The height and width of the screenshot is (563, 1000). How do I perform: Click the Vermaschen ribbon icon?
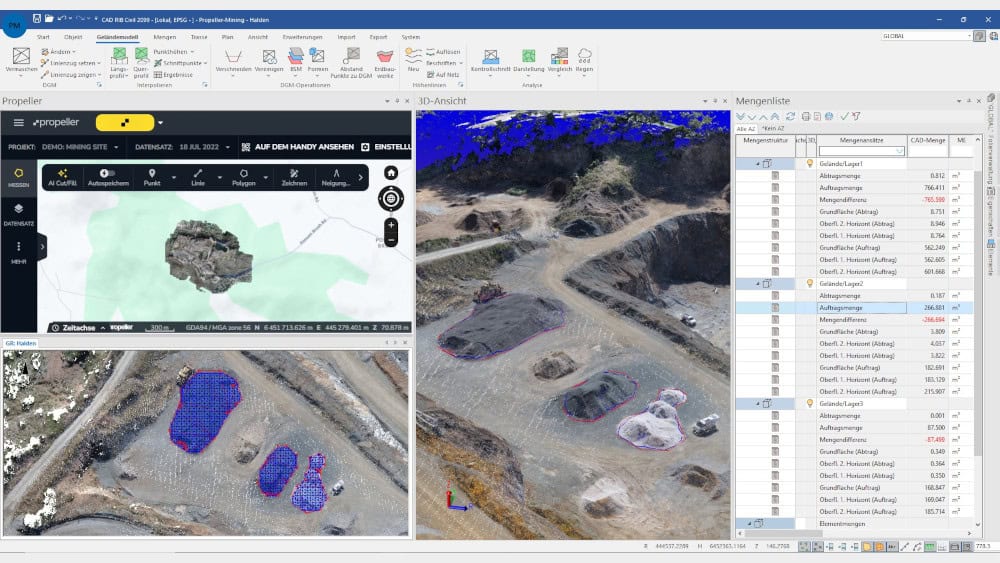point(21,56)
